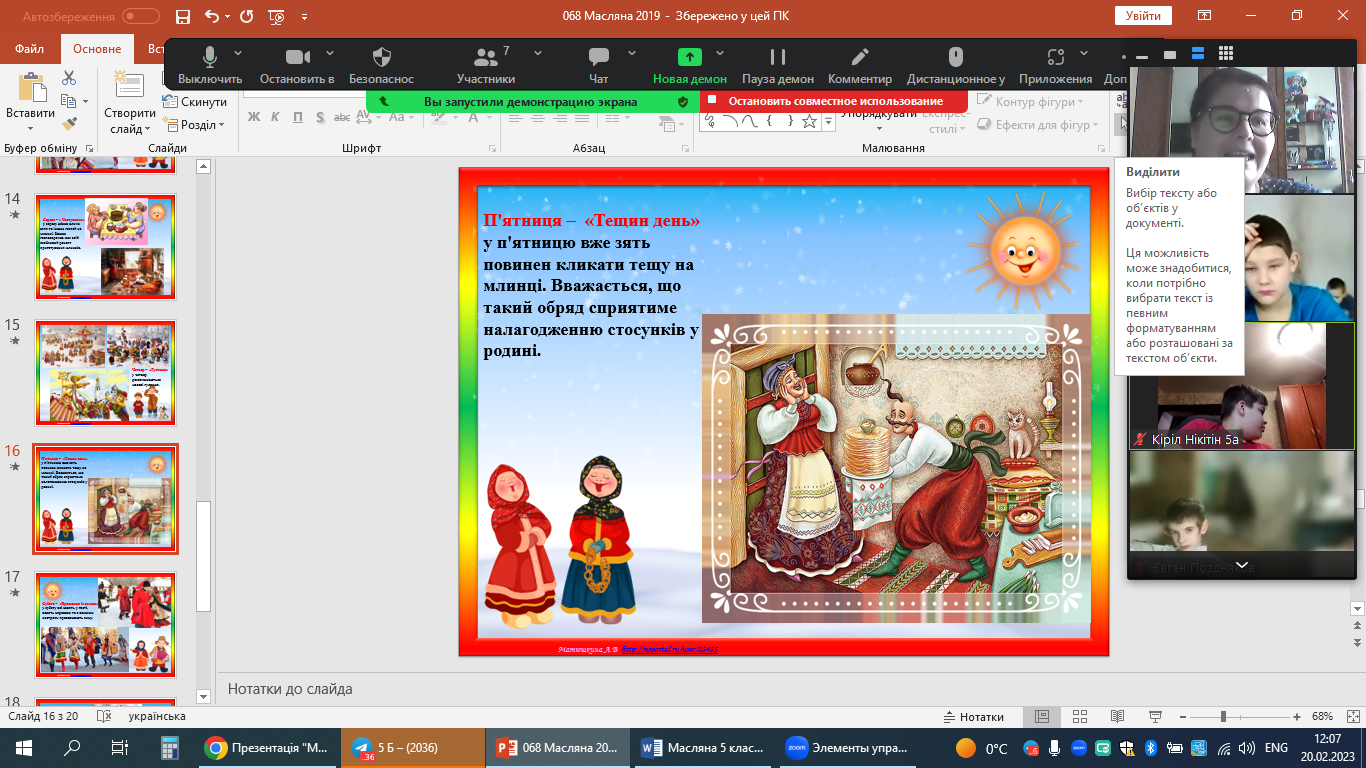Adjust the status bar zoom slider handle
The width and height of the screenshot is (1366, 768).
tap(1223, 717)
